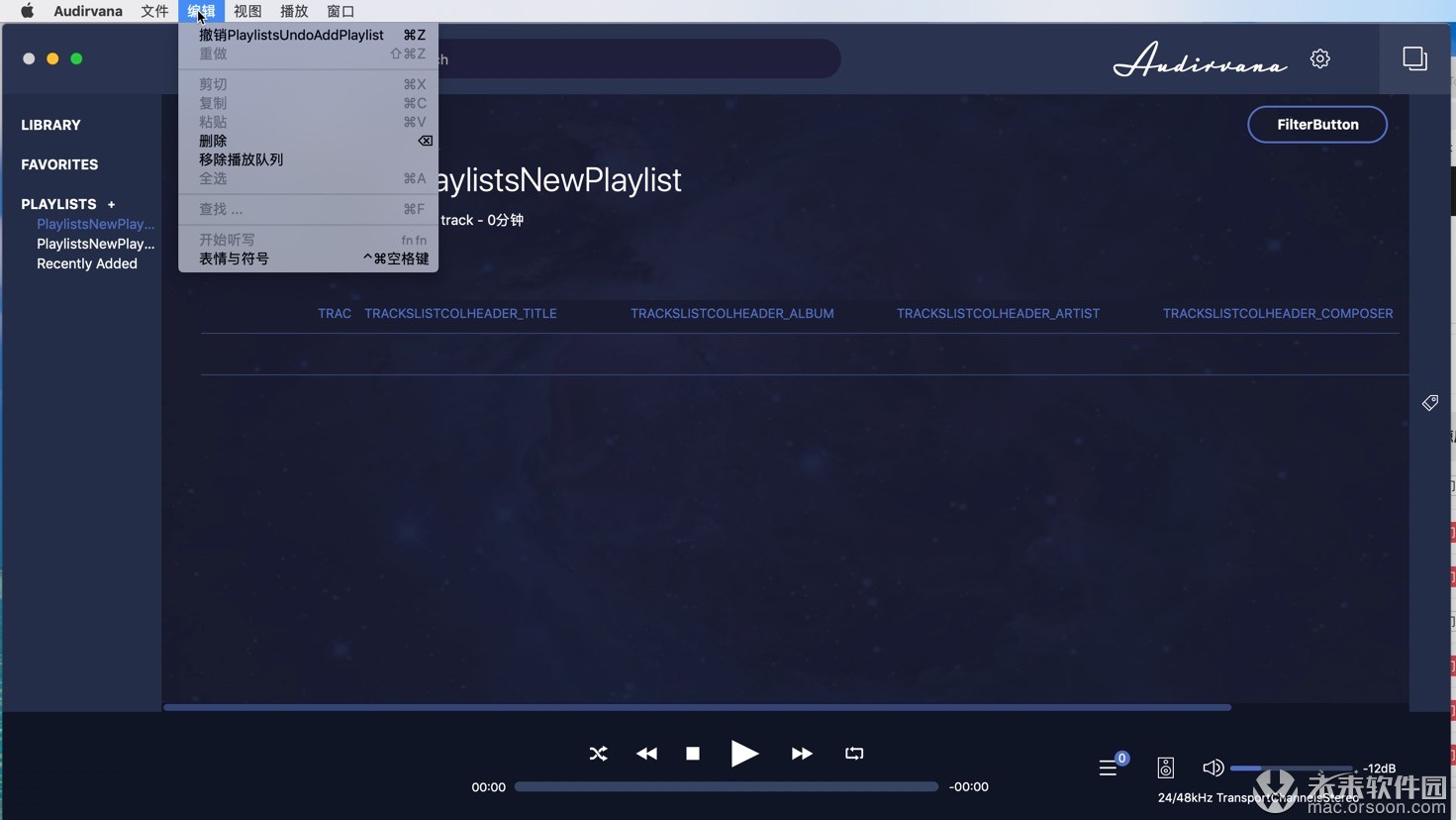Select the highlighted PlaylistsNewPlay... playlist
The image size is (1456, 820).
[96, 224]
